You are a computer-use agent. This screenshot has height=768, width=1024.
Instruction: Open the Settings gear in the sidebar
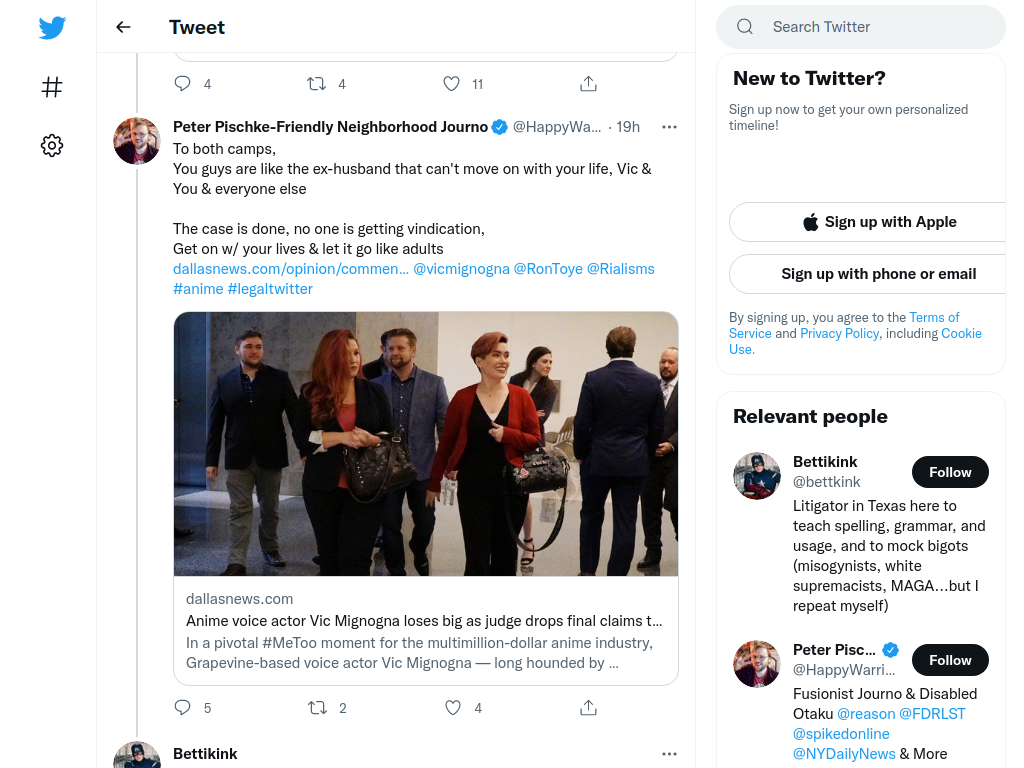click(52, 145)
